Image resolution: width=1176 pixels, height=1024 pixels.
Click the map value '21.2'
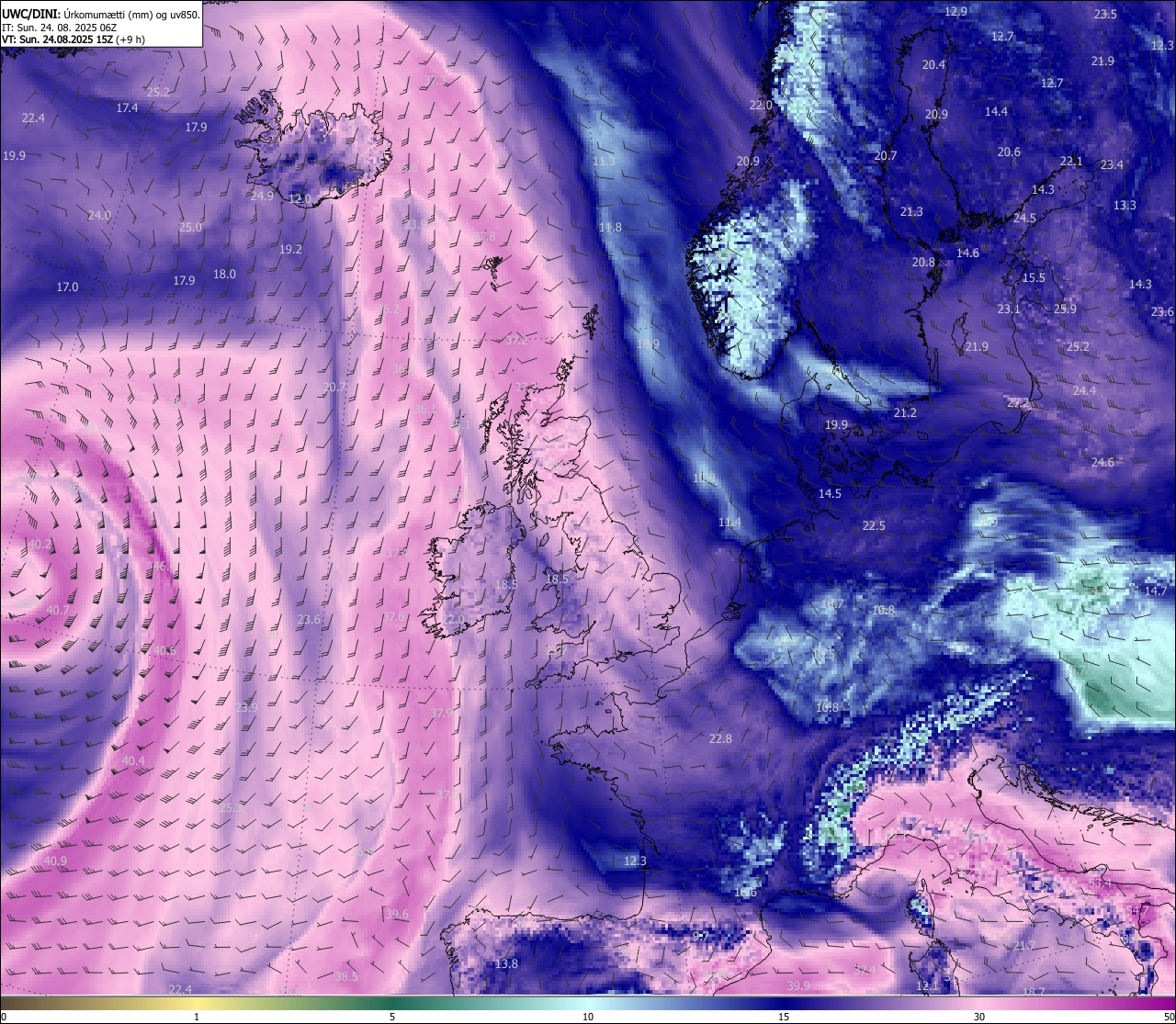(905, 412)
